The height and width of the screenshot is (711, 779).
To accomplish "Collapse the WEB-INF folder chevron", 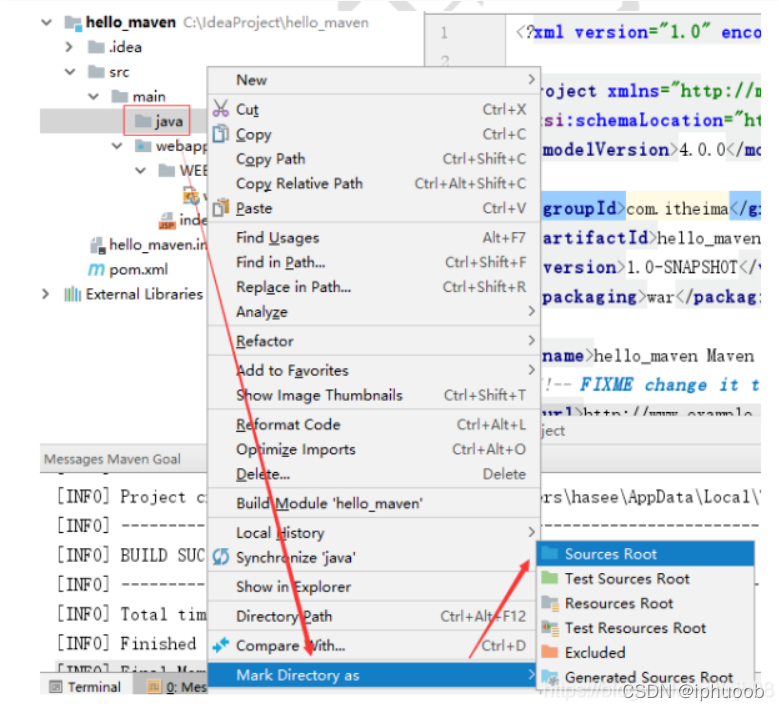I will click(141, 170).
